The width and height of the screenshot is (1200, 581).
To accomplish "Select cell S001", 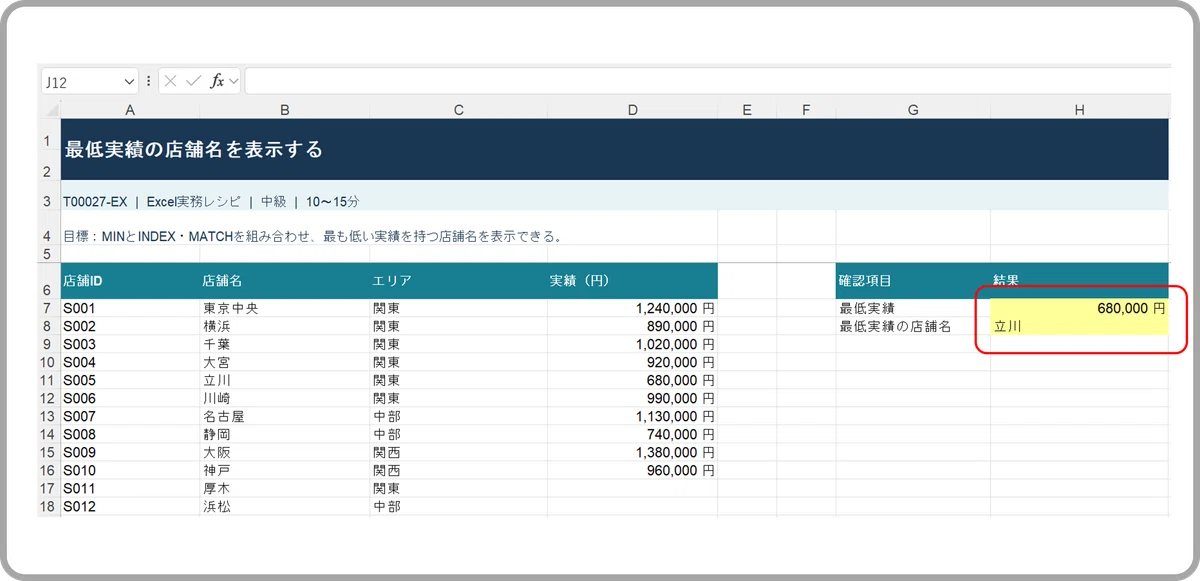I will point(129,309).
